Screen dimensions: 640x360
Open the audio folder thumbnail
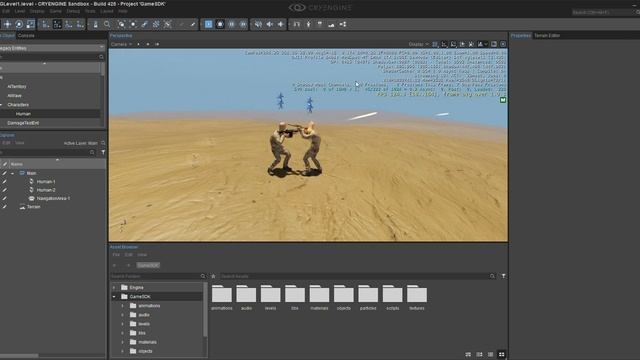[246, 298]
